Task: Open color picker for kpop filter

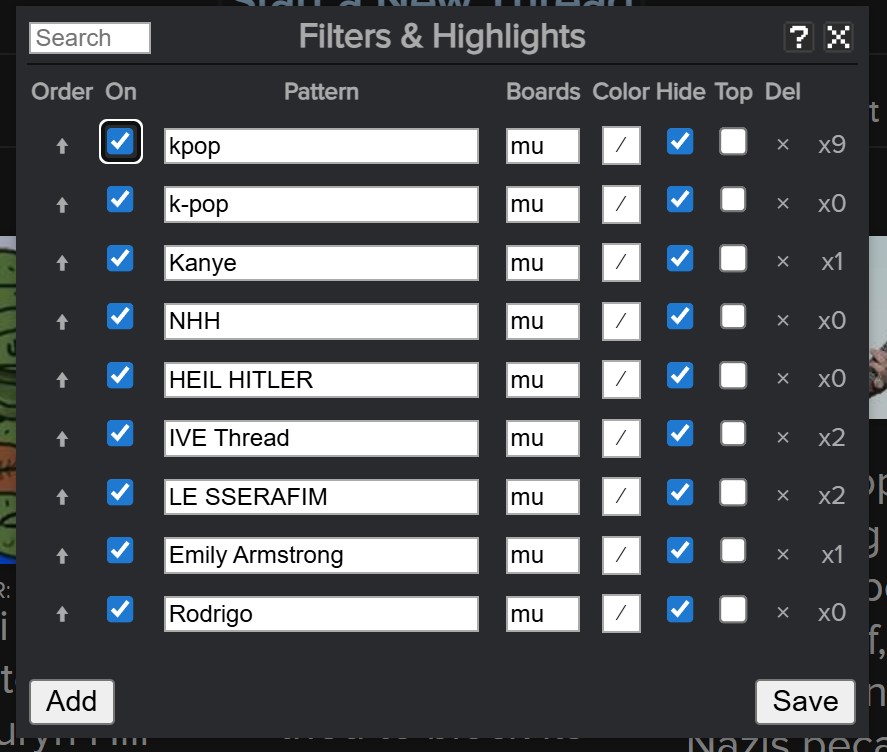Action: (x=621, y=145)
